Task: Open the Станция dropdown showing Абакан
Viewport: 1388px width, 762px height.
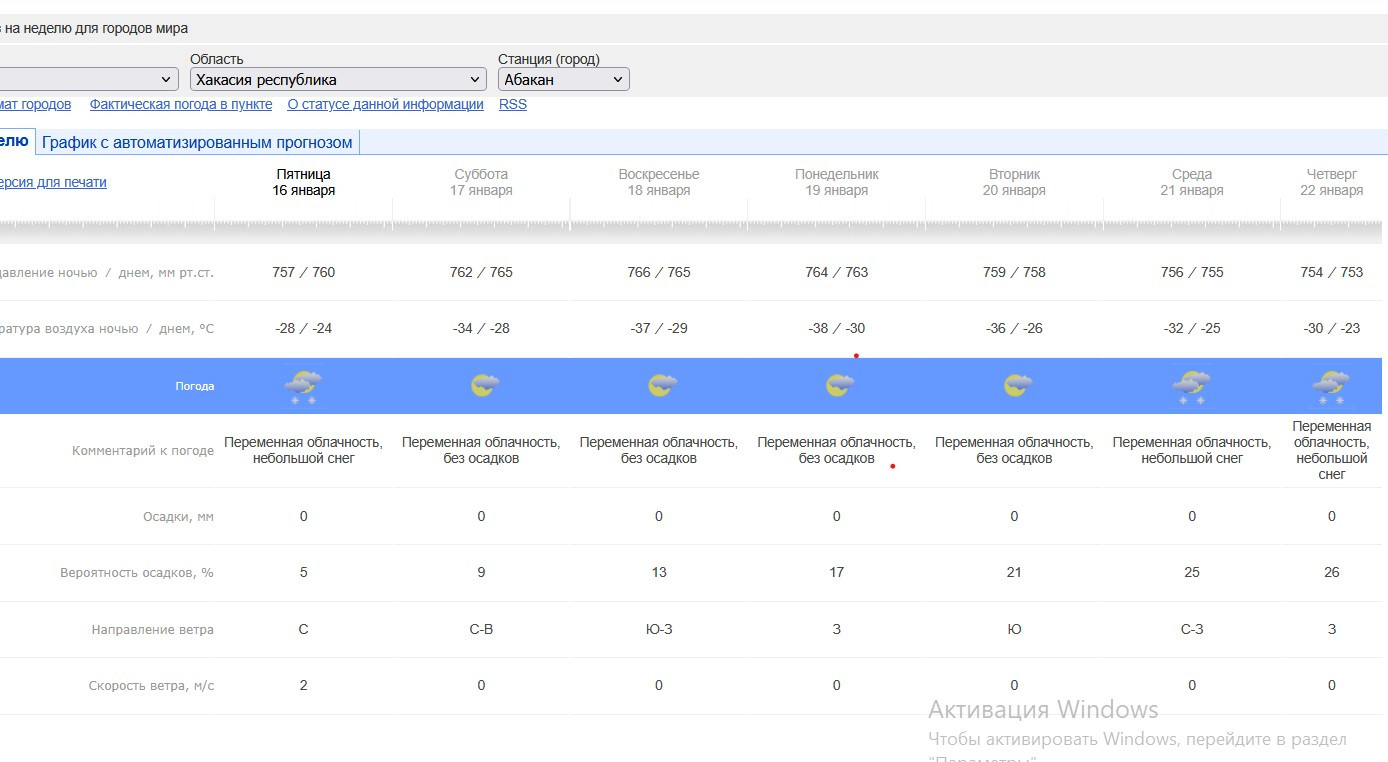Action: click(x=563, y=79)
